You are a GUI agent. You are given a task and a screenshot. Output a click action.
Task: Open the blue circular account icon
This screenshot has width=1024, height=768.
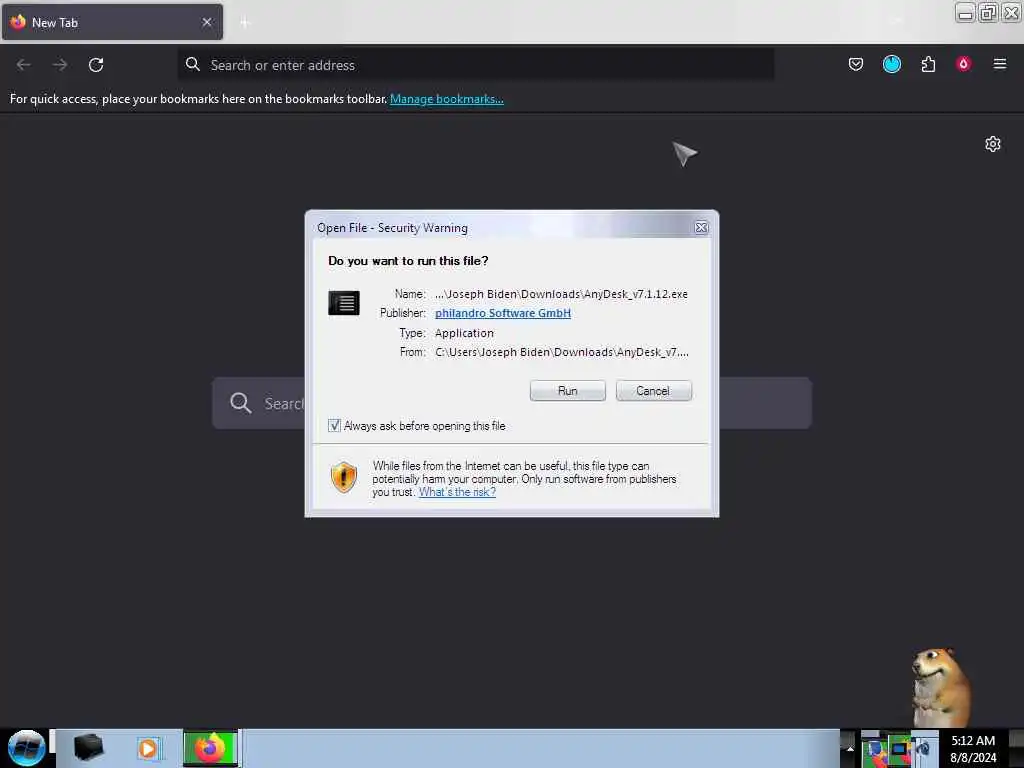tap(891, 64)
